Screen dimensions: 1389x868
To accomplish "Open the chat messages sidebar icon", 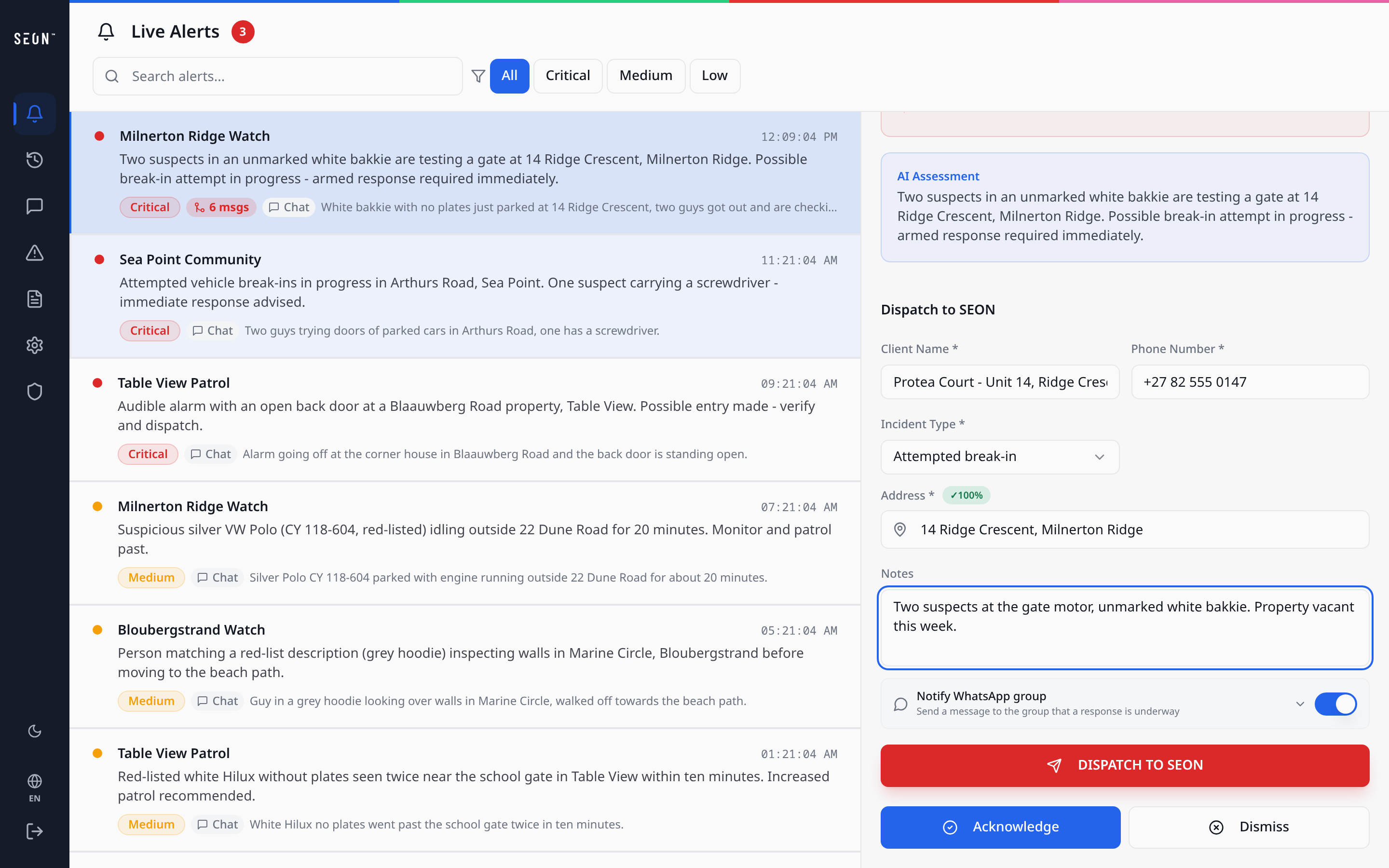I will click(34, 206).
